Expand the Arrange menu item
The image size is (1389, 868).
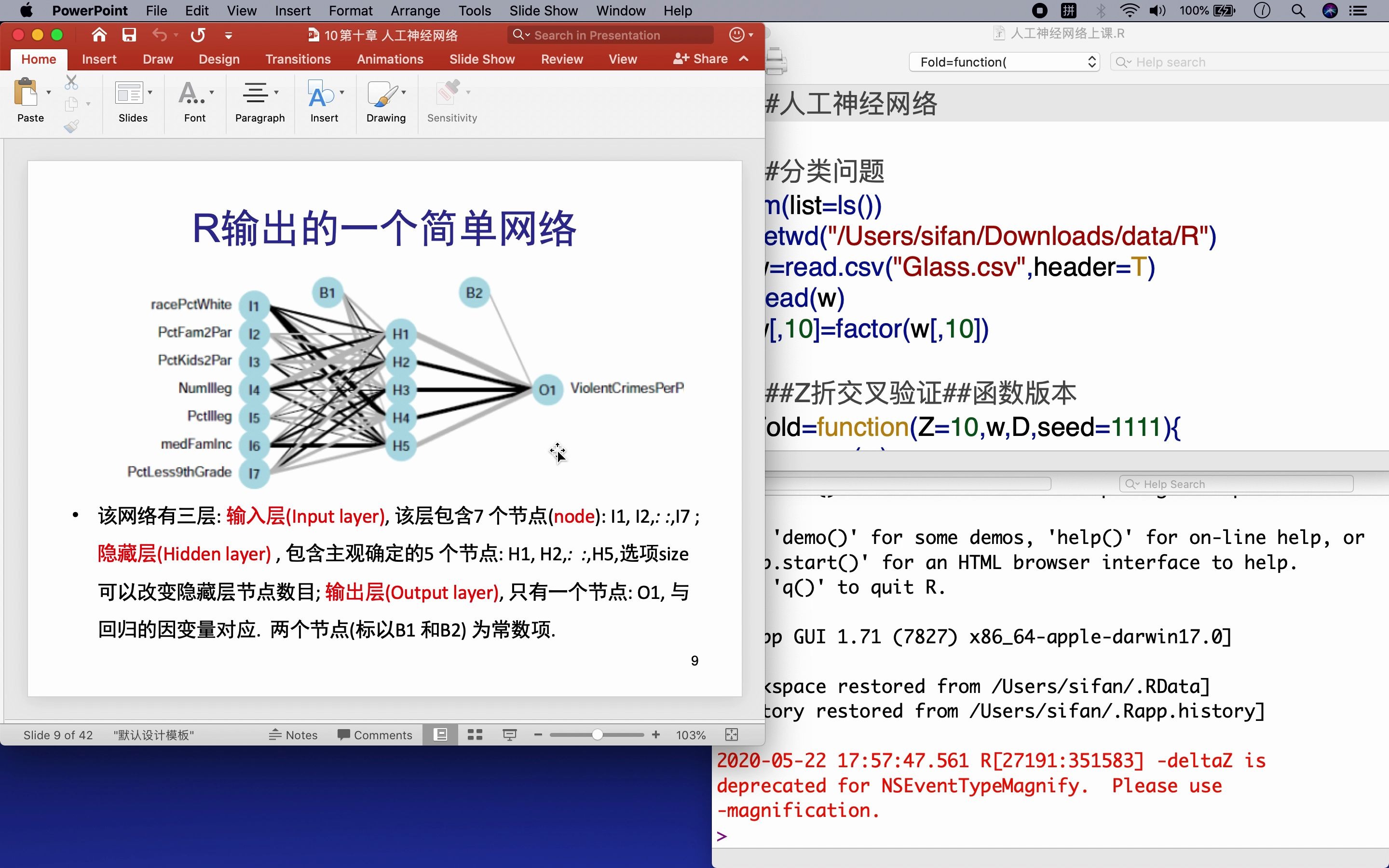416,11
